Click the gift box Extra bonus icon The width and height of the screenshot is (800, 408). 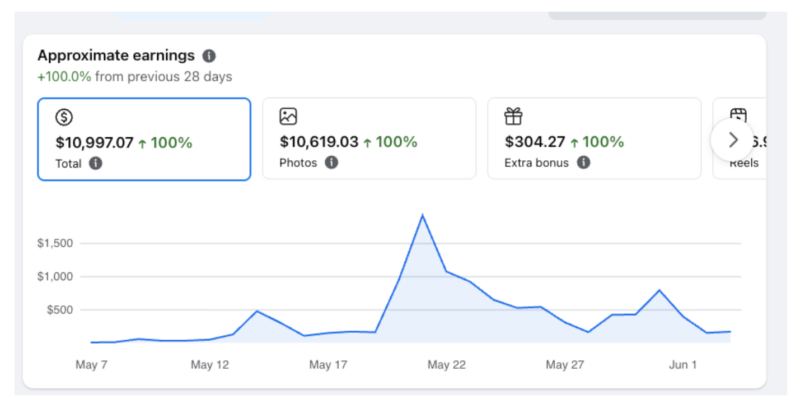(513, 116)
